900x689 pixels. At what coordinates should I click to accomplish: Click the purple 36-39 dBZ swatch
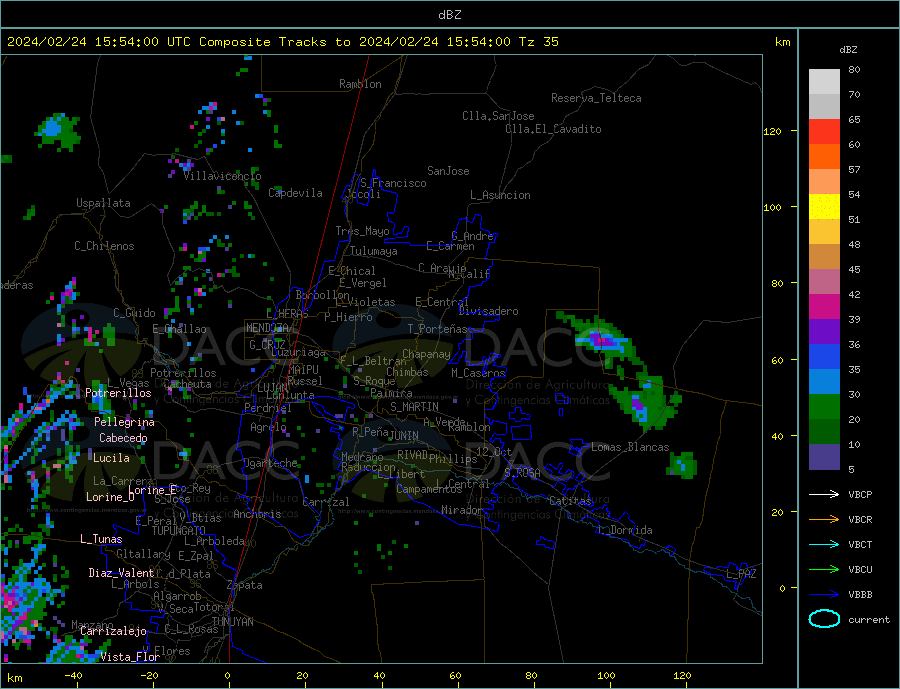824,332
